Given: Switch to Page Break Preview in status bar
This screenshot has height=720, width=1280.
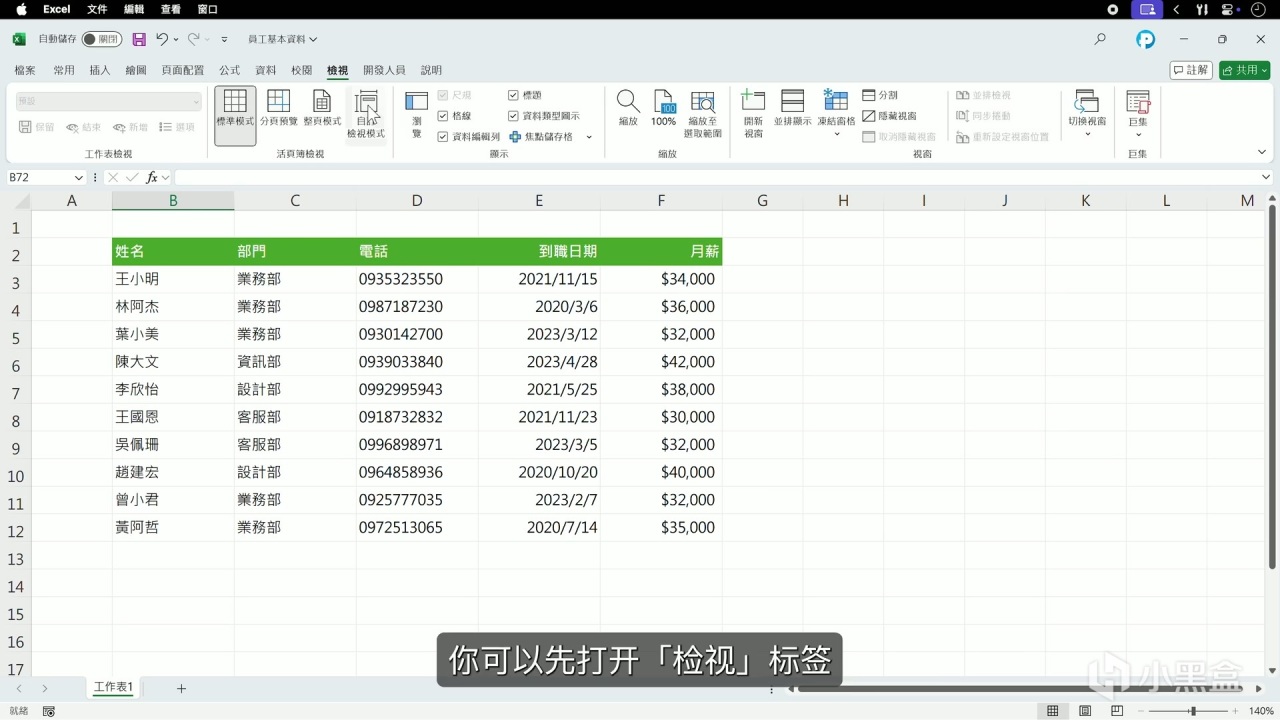Looking at the screenshot, I should [x=1118, y=711].
